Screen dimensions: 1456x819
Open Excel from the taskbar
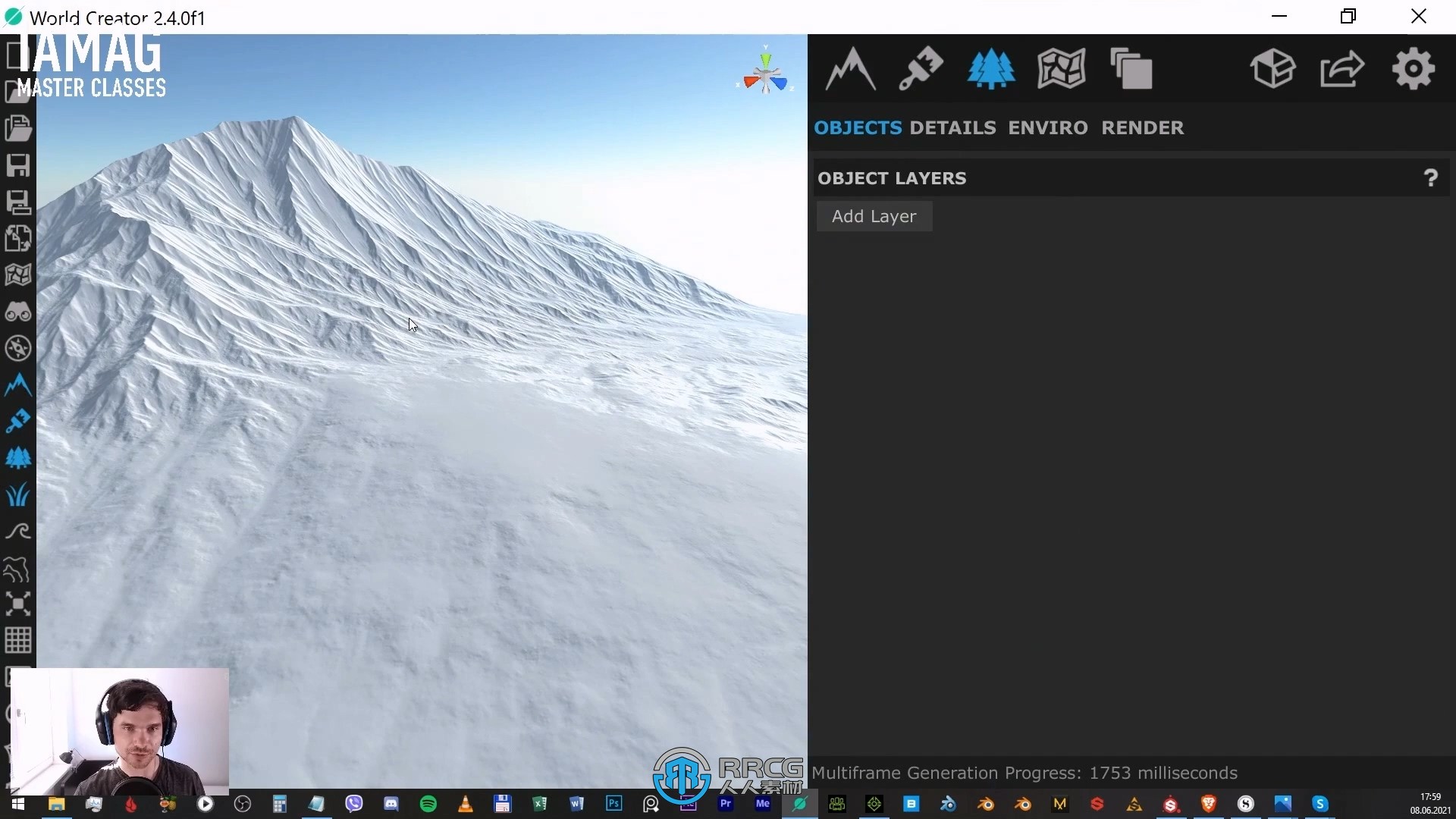(540, 804)
